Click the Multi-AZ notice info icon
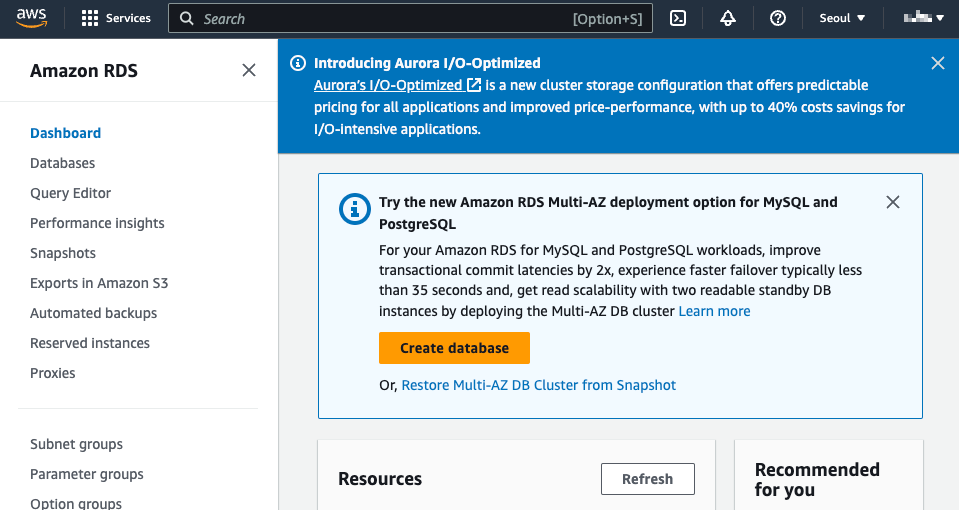The image size is (959, 510). (x=355, y=209)
